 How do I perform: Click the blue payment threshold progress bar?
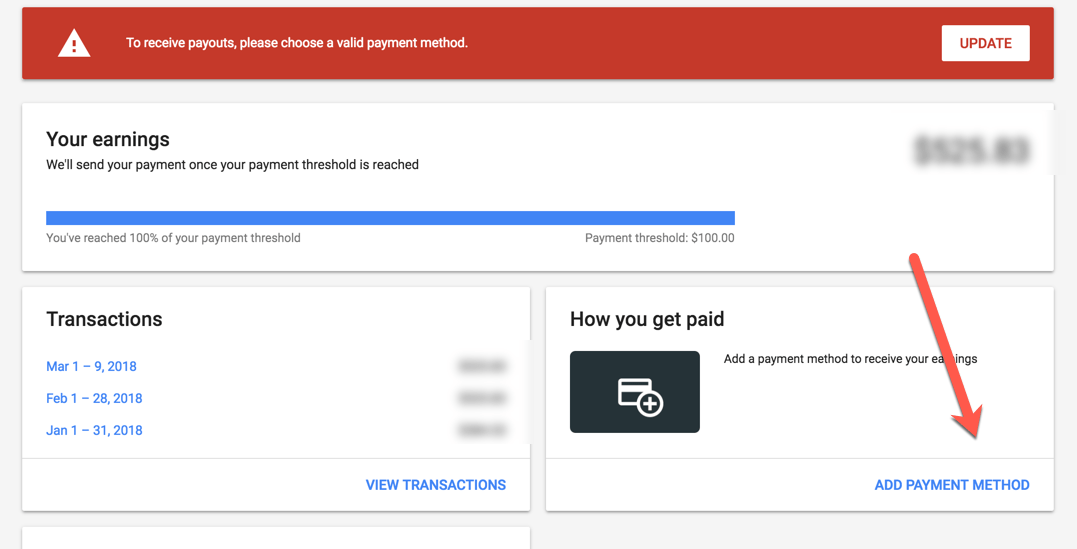click(x=390, y=218)
